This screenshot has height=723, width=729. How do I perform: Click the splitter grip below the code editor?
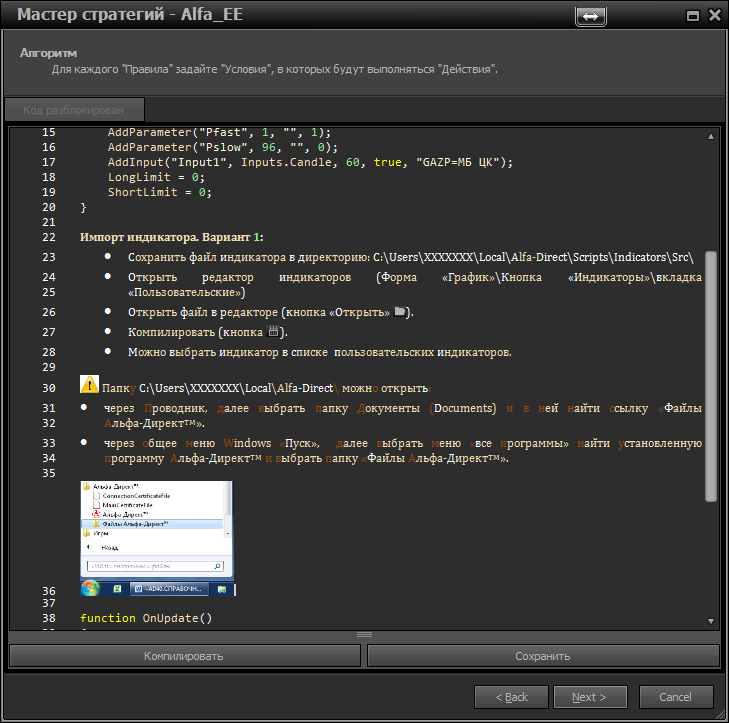[364, 634]
